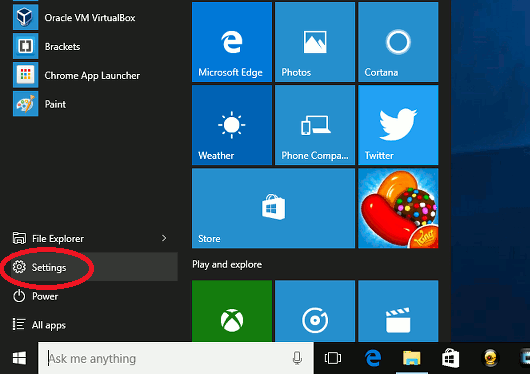Expand File Explorer jump list arrow

coord(164,238)
